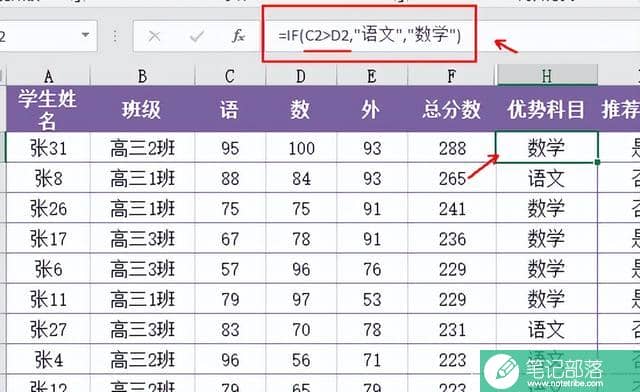Select the 班级 header cell

142,109
